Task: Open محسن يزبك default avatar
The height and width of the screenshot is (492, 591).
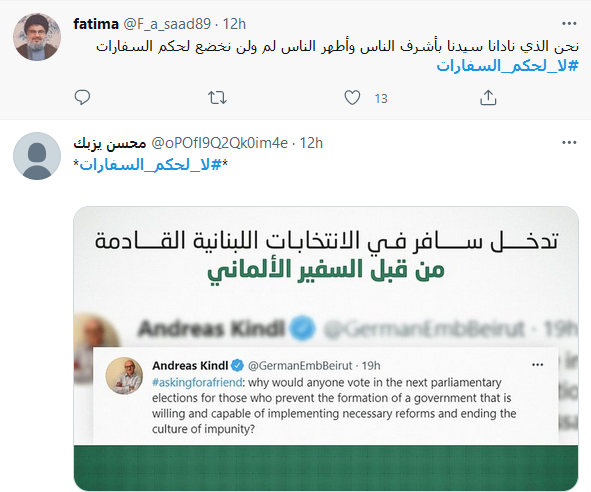Action: 37,156
